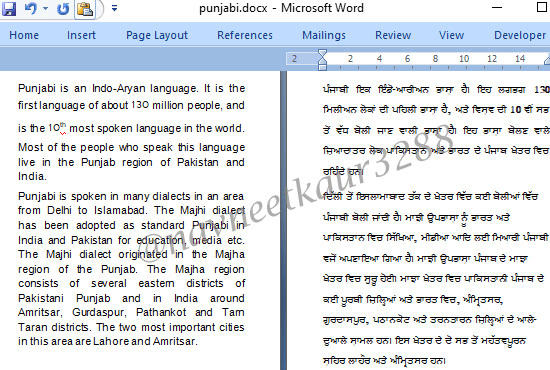This screenshot has height=370, width=550.
Task: Click the Paste clipboard icon
Action: point(85,9)
